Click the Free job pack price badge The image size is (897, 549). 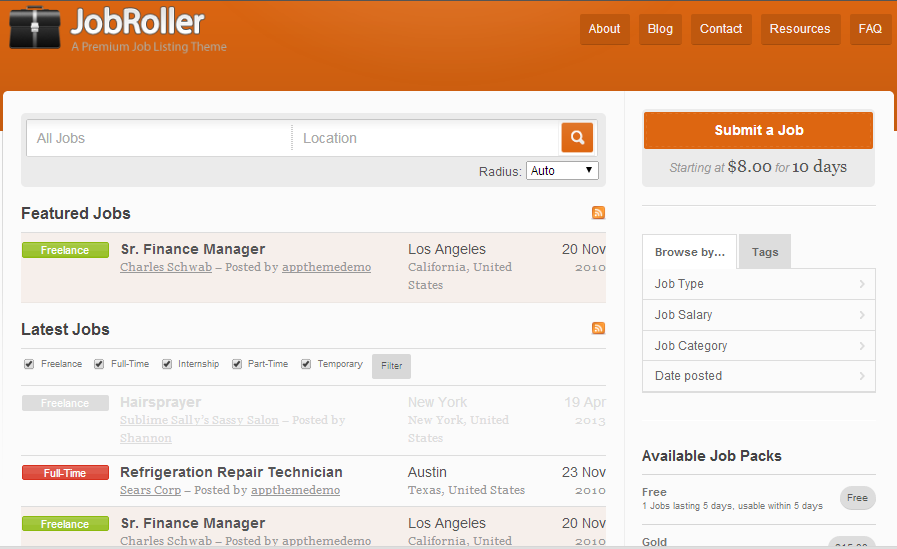(x=857, y=498)
